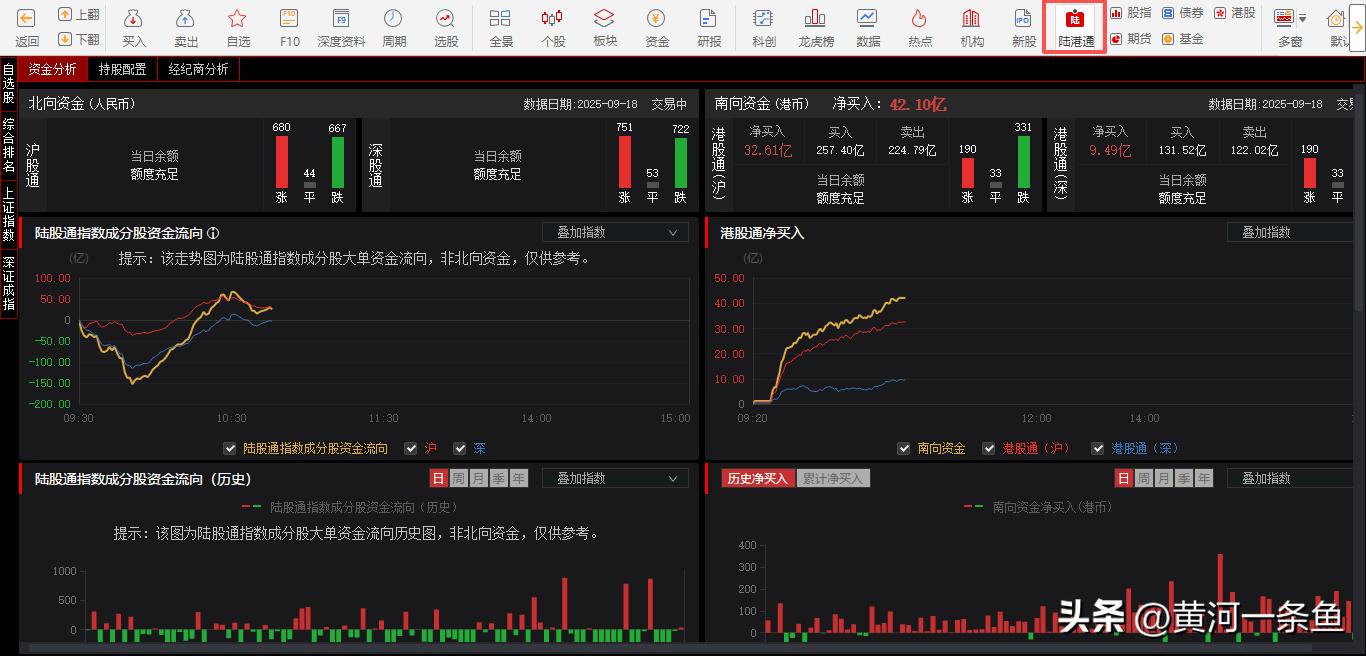1366x656 pixels.
Task: Click the 累计净买入 button
Action: point(835,478)
